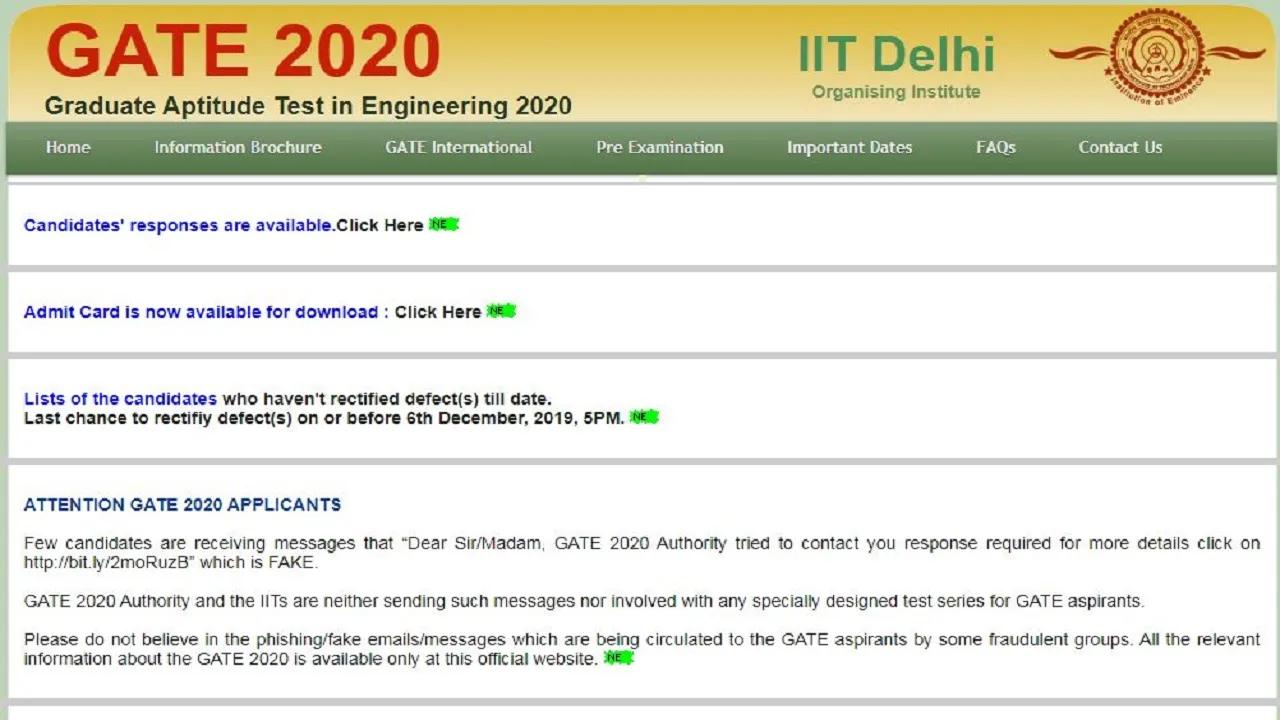Click ATTENTION GATE 2020 APPLICANTS heading
The height and width of the screenshot is (720, 1280).
tap(182, 505)
